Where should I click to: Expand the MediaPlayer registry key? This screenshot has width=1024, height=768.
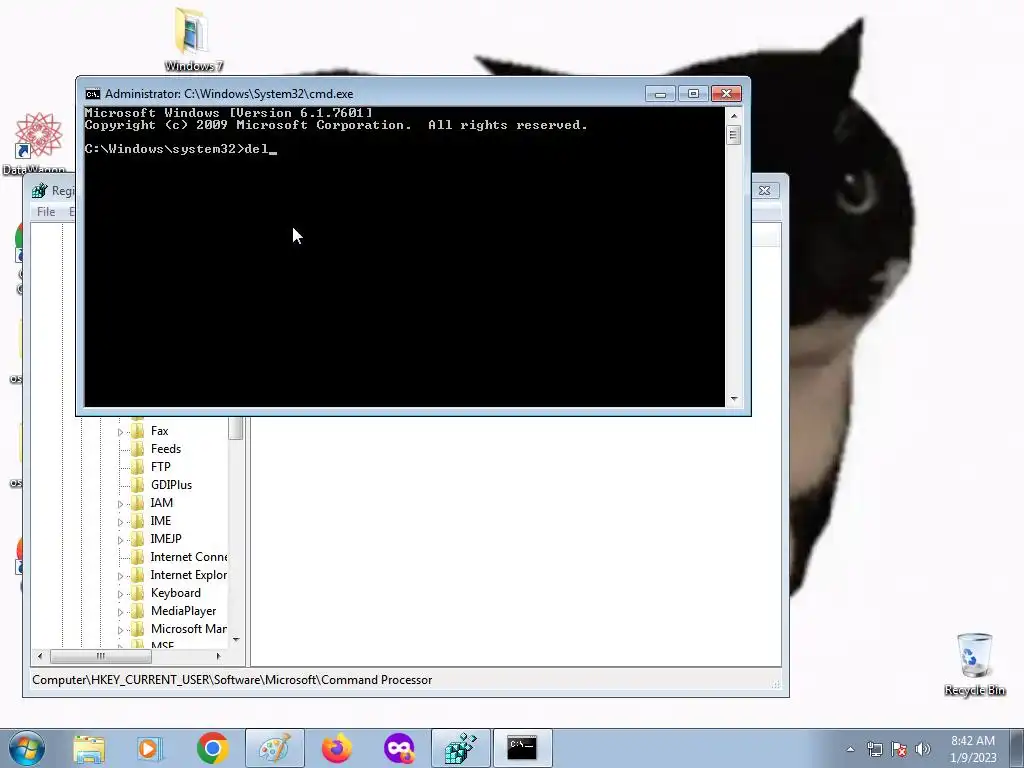[x=120, y=612]
